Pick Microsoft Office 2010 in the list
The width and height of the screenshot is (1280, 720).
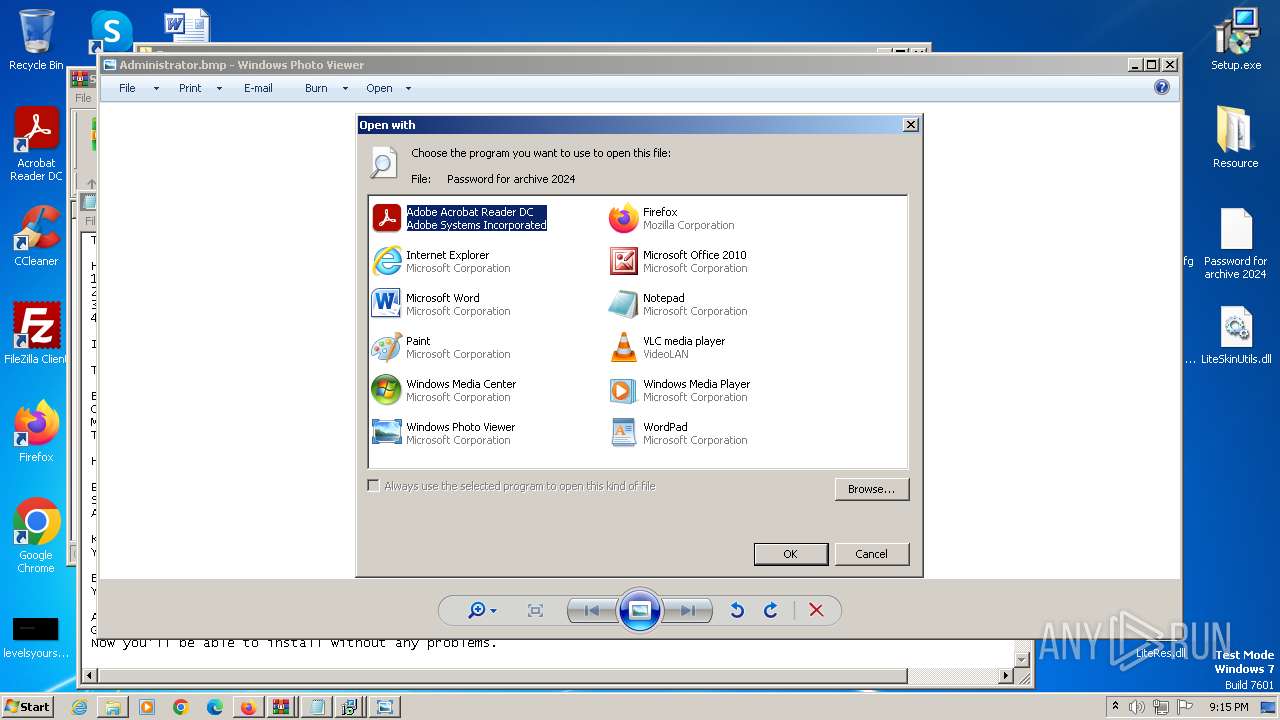tap(678, 261)
